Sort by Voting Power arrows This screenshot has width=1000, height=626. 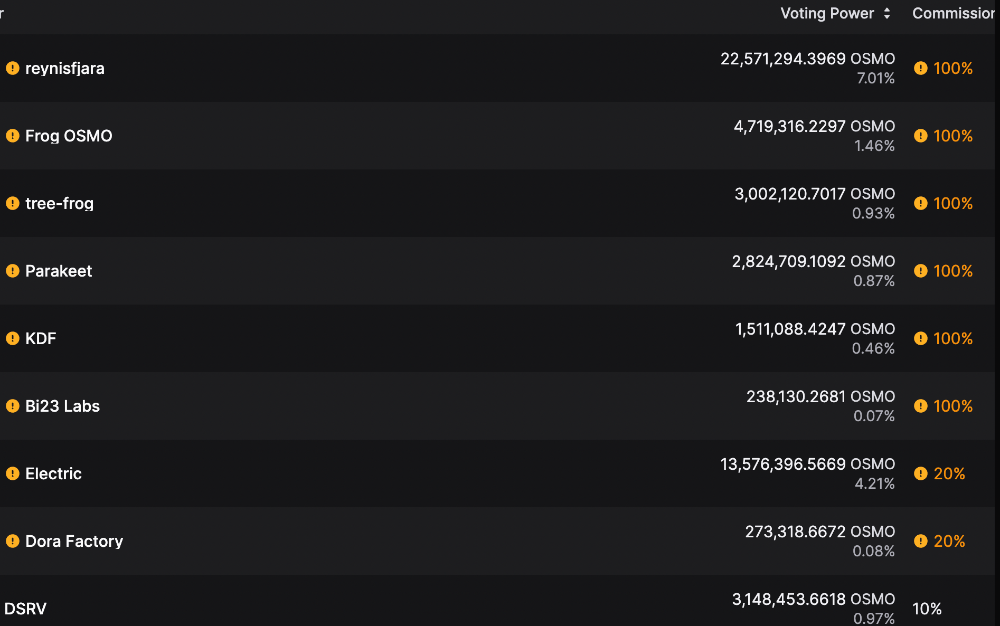pos(886,13)
